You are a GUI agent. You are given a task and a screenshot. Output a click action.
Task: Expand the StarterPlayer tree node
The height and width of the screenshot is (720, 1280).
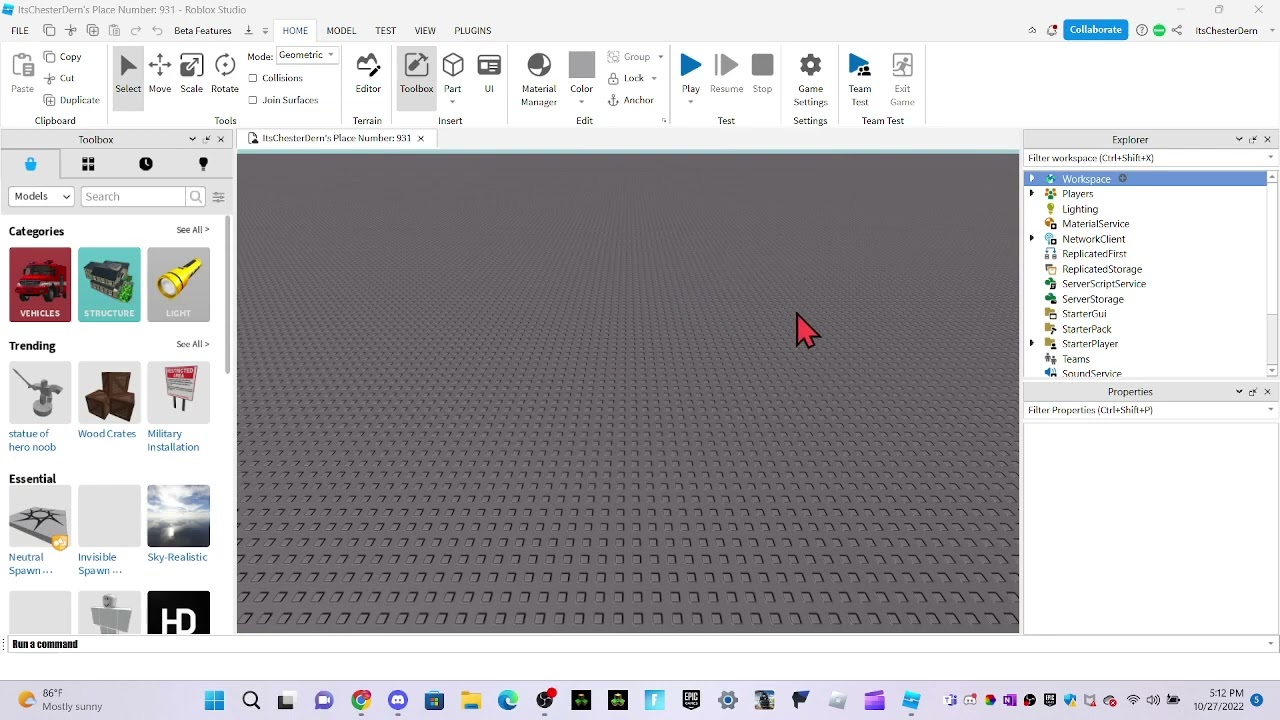click(1032, 344)
